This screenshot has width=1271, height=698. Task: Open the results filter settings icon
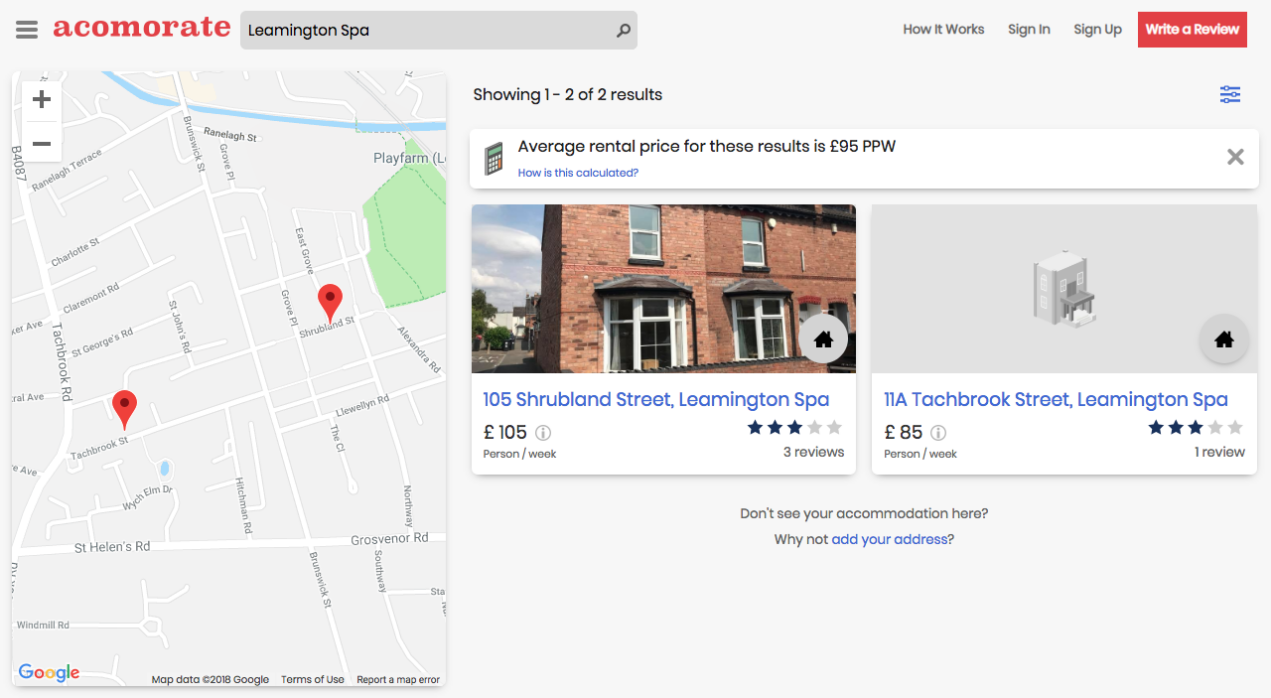point(1230,94)
